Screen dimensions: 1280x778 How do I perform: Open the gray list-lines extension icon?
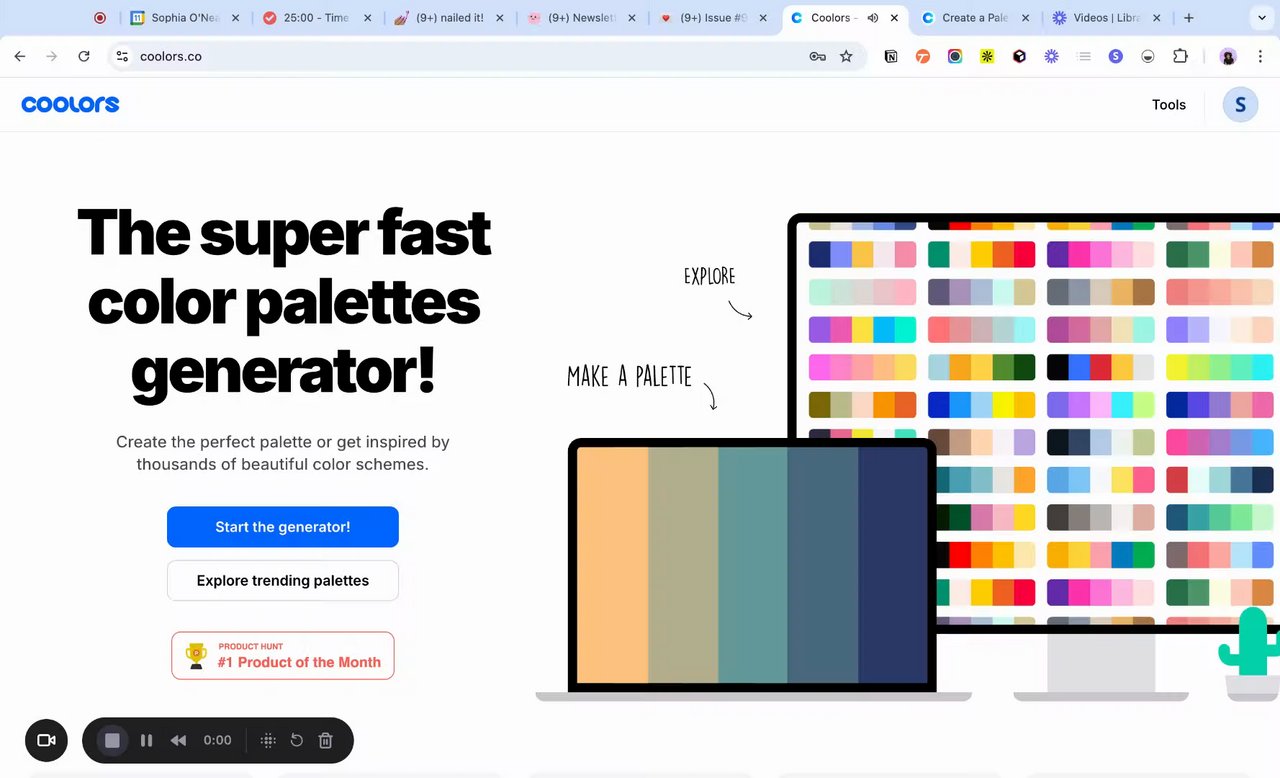1083,56
